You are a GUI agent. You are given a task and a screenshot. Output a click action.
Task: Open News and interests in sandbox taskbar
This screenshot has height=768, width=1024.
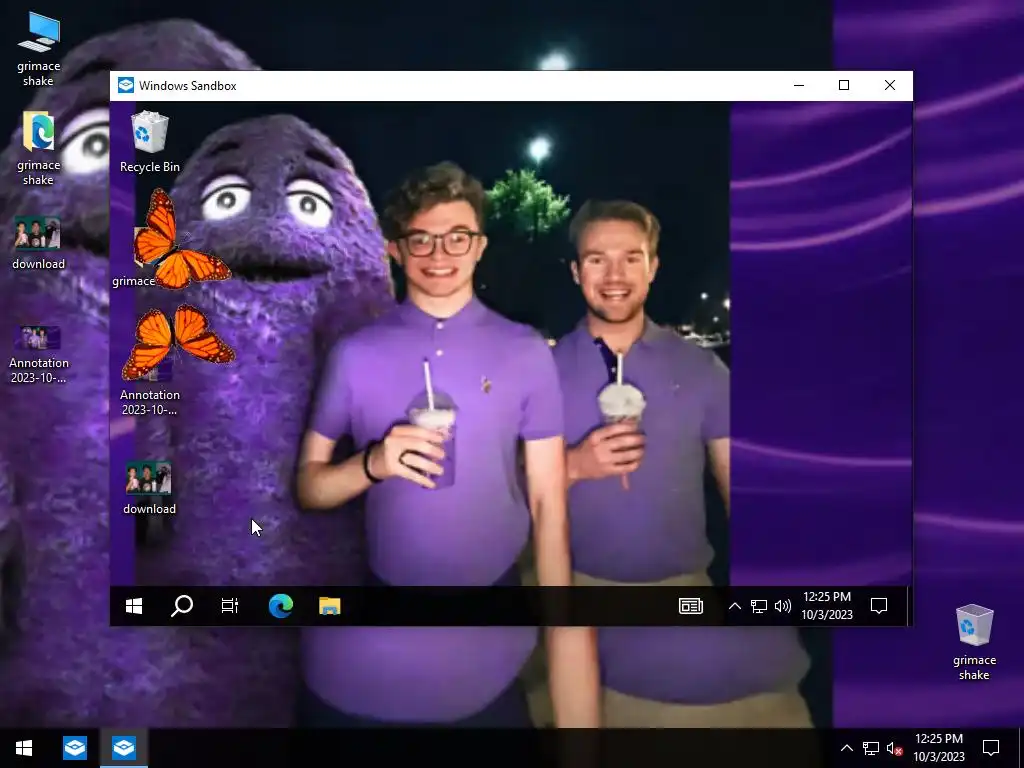(x=691, y=606)
